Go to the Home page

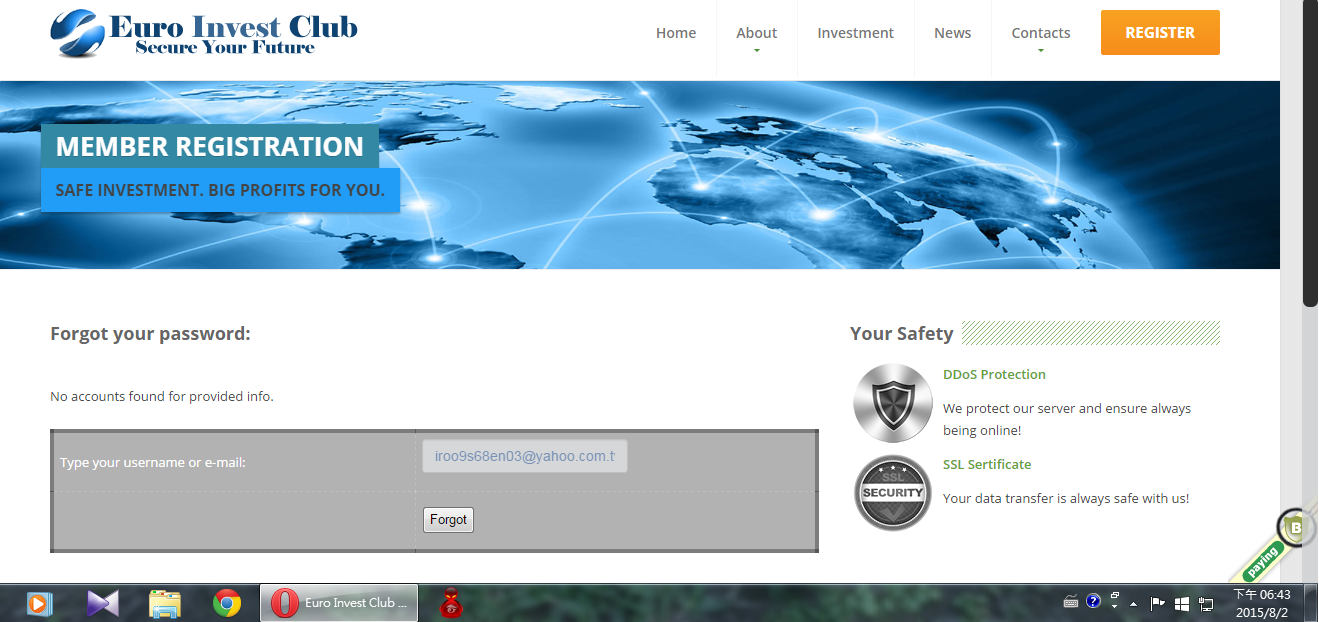pyautogui.click(x=676, y=33)
